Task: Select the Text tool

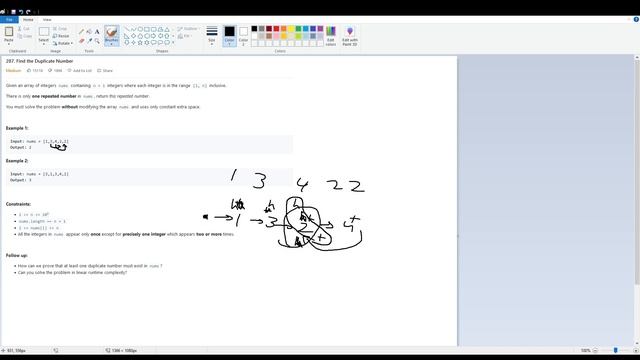Action: pyautogui.click(x=97, y=31)
